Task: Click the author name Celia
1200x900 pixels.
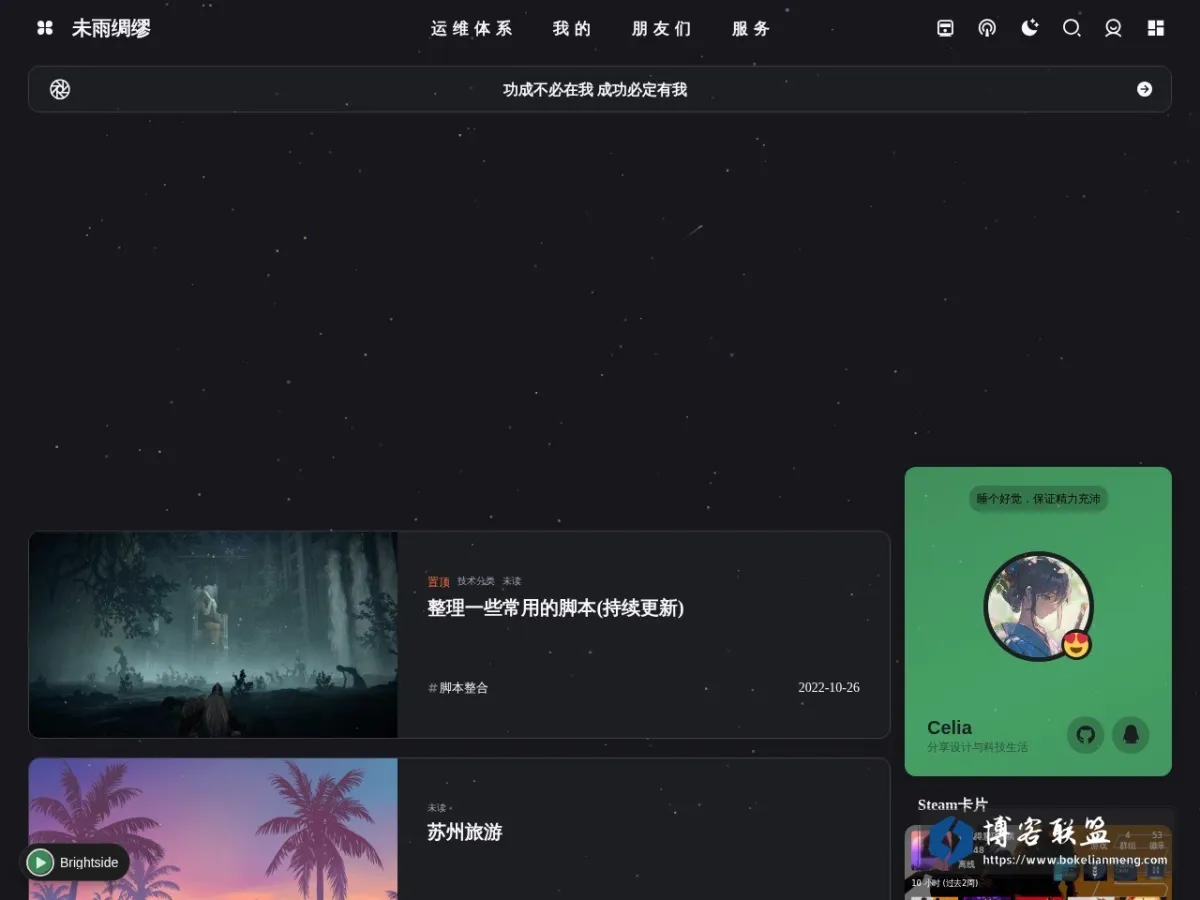Action: coord(949,728)
